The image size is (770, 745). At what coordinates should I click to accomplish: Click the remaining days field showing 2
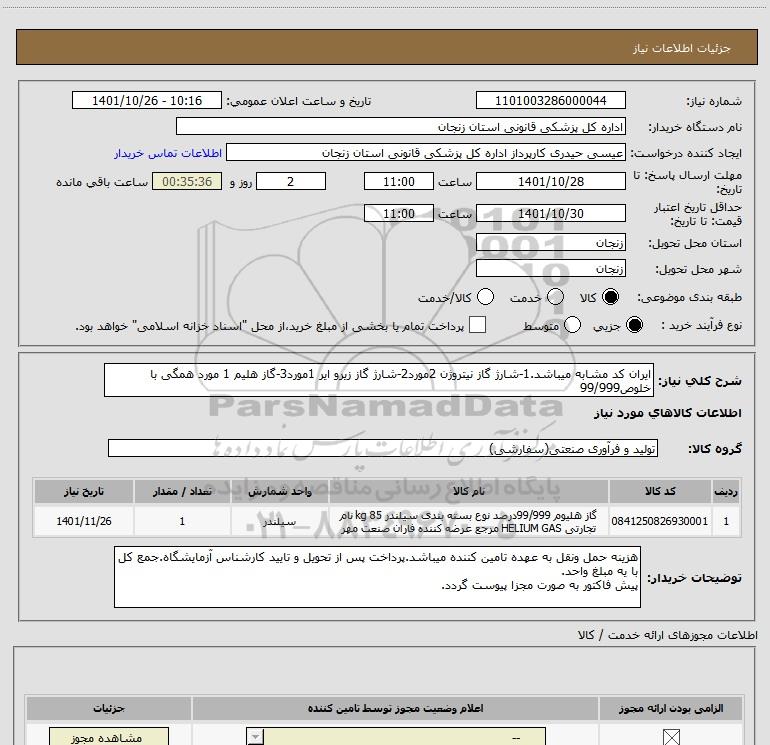point(291,181)
